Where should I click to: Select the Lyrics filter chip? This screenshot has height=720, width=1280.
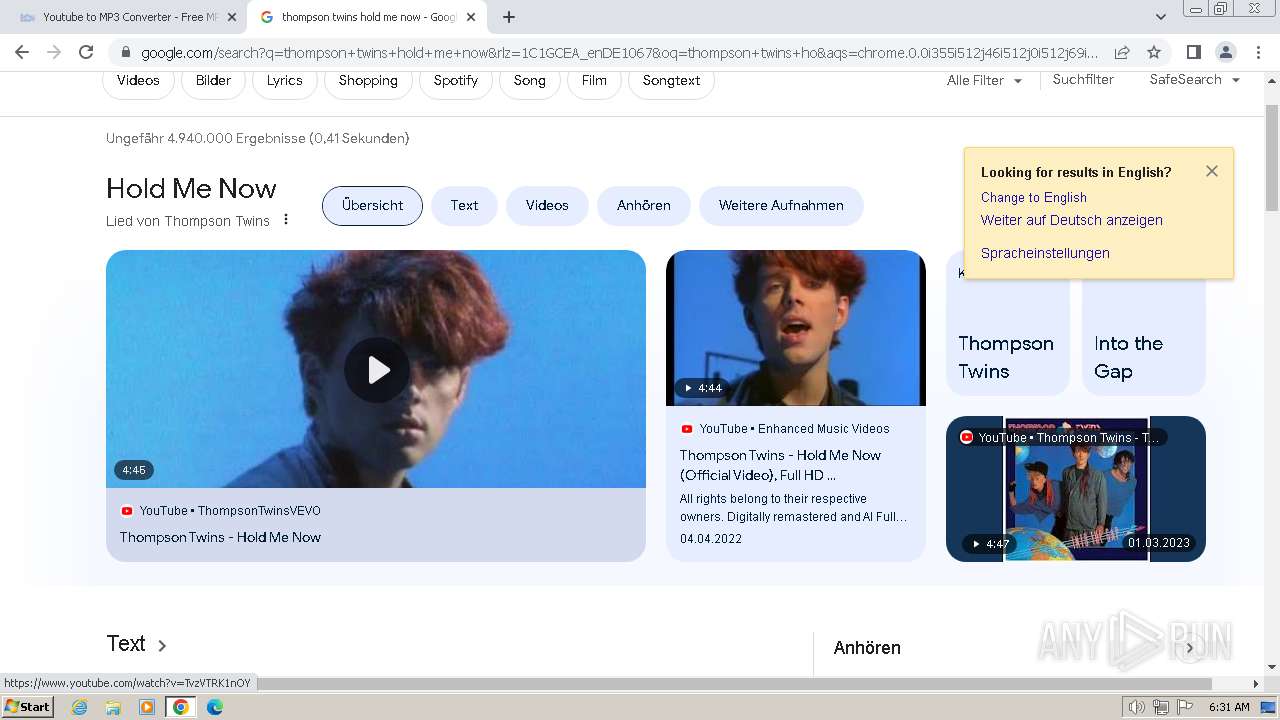point(284,80)
